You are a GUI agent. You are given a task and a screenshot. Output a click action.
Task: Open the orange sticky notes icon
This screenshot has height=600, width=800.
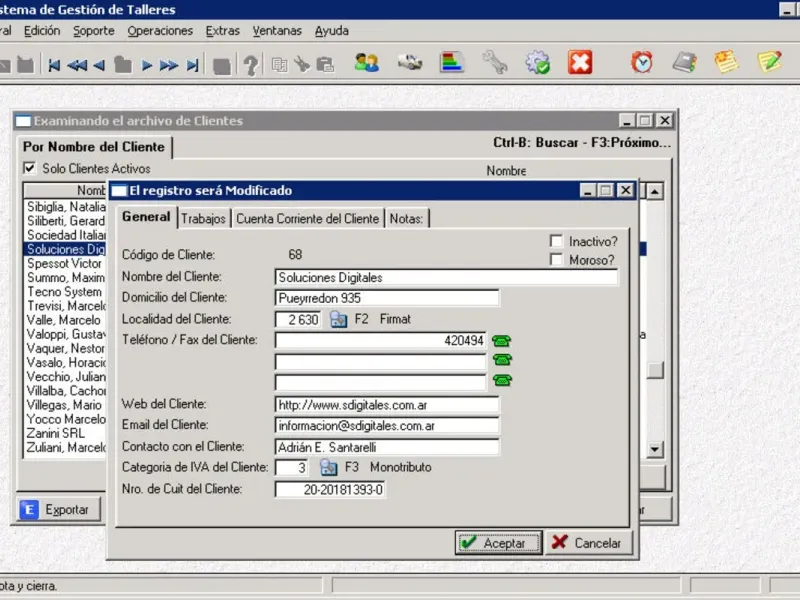click(x=727, y=62)
